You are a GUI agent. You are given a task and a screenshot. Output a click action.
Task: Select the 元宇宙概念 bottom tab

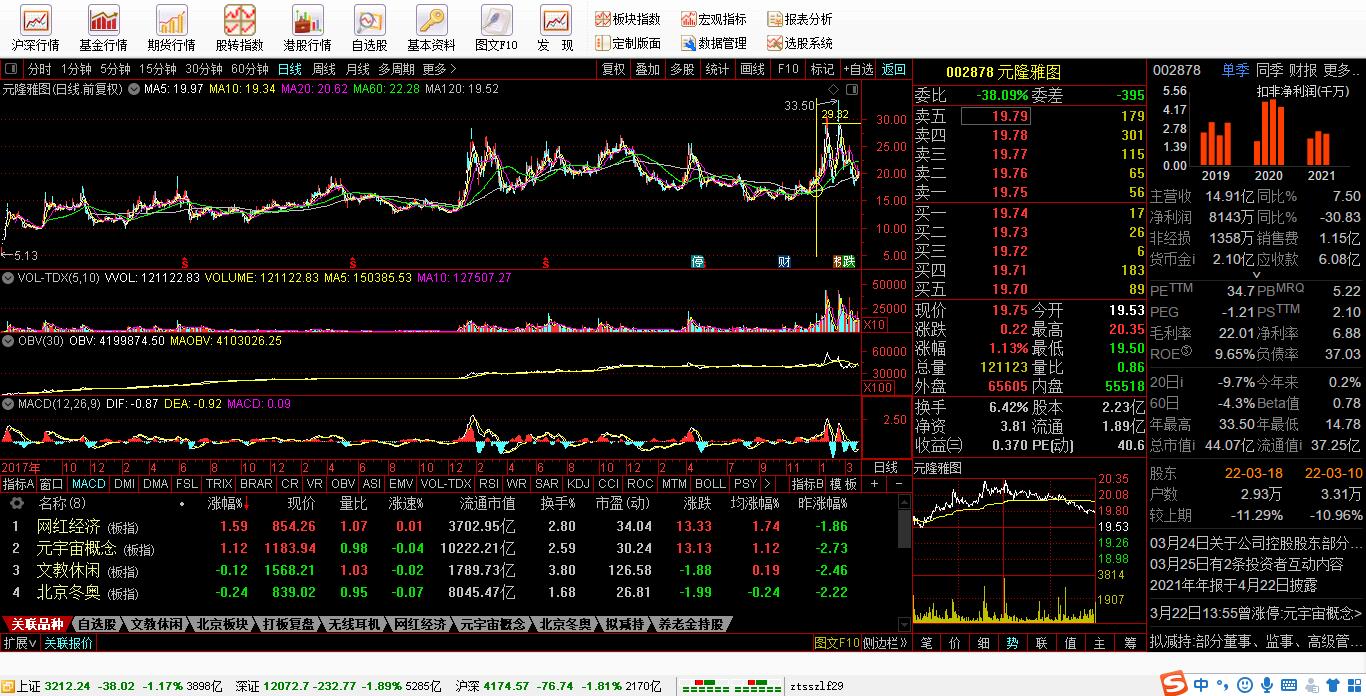(x=492, y=624)
